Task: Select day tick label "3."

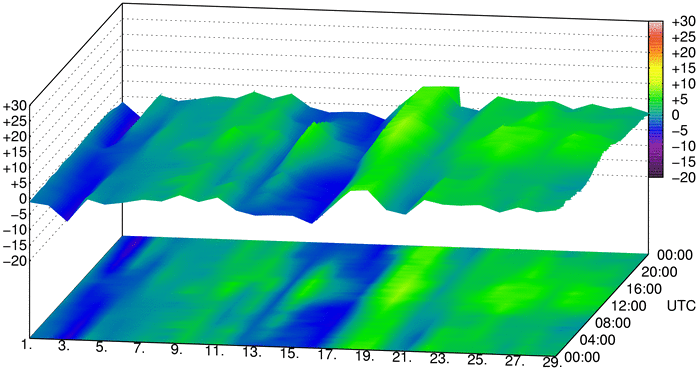Action: (x=64, y=346)
